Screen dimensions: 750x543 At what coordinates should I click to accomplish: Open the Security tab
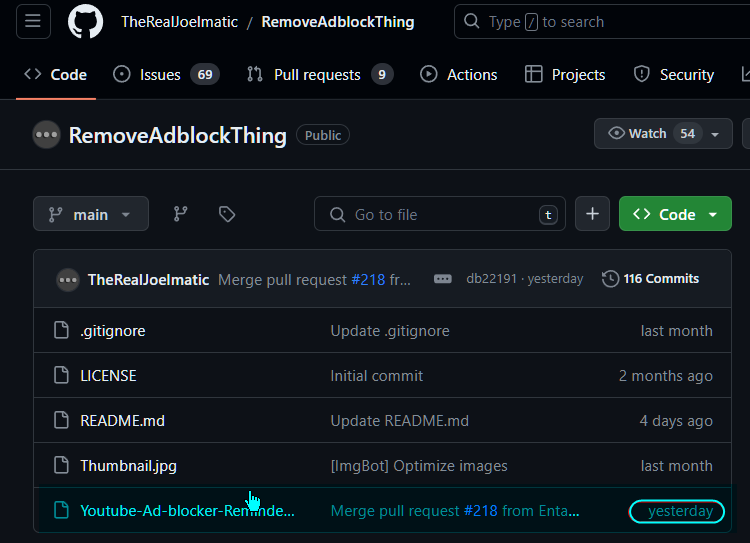(673, 75)
